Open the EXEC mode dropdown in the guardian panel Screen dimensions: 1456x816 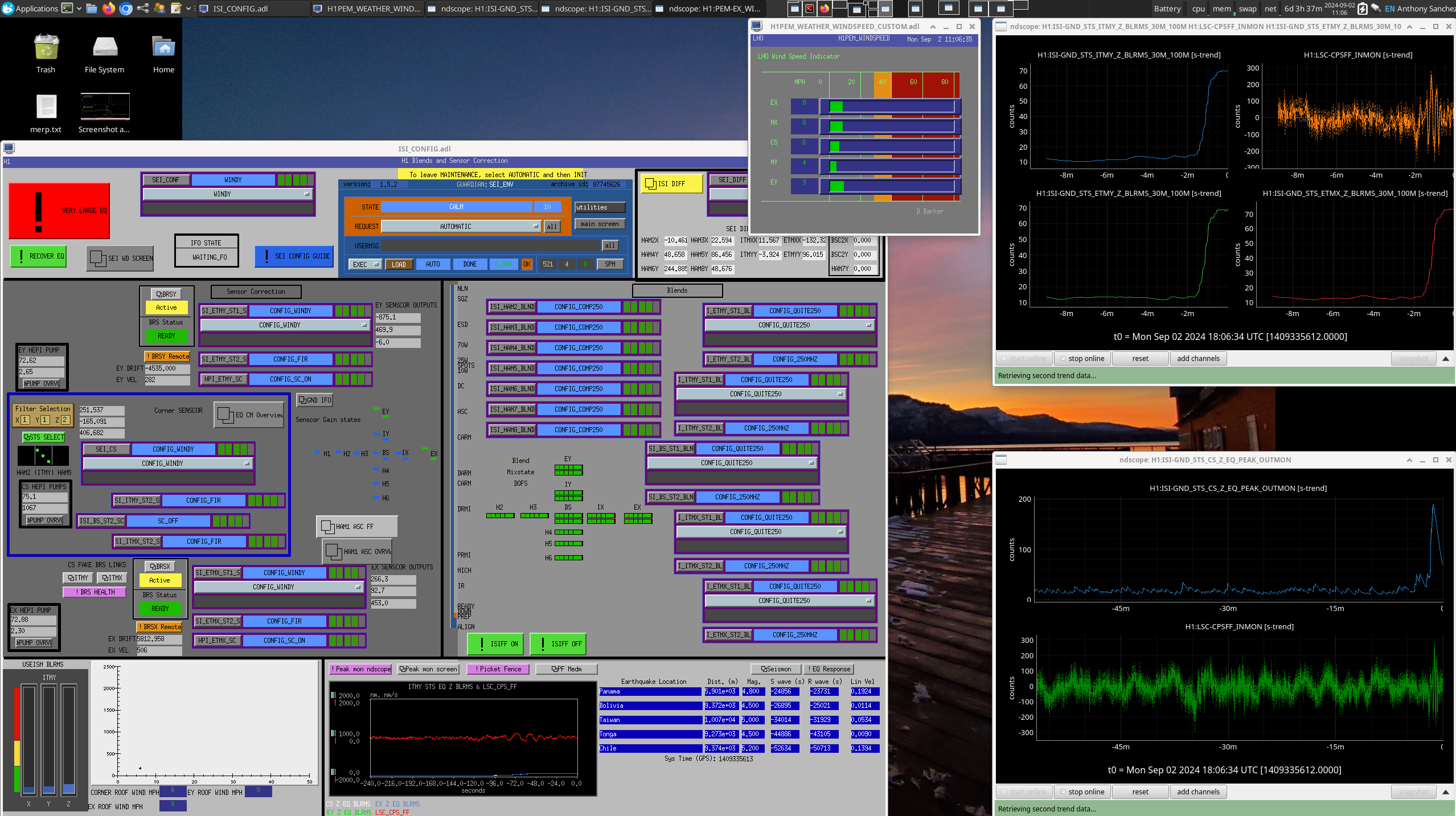[364, 264]
